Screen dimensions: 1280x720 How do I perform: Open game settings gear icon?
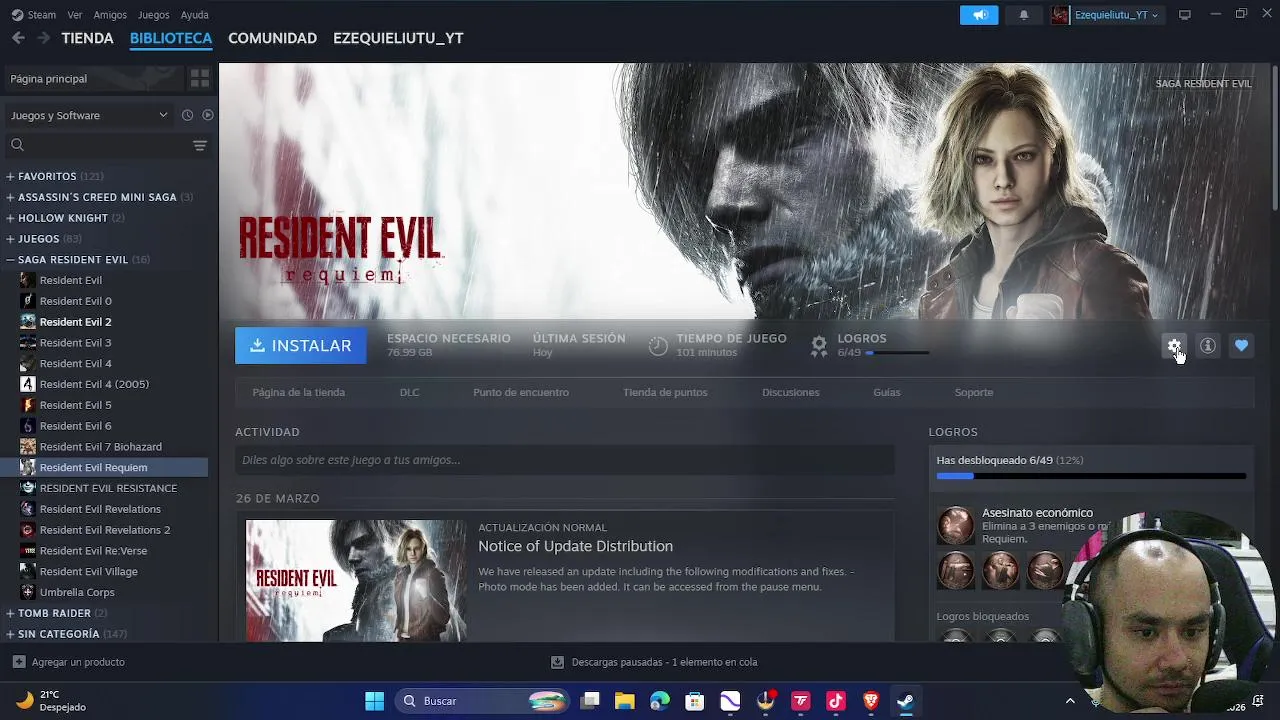(x=1174, y=346)
